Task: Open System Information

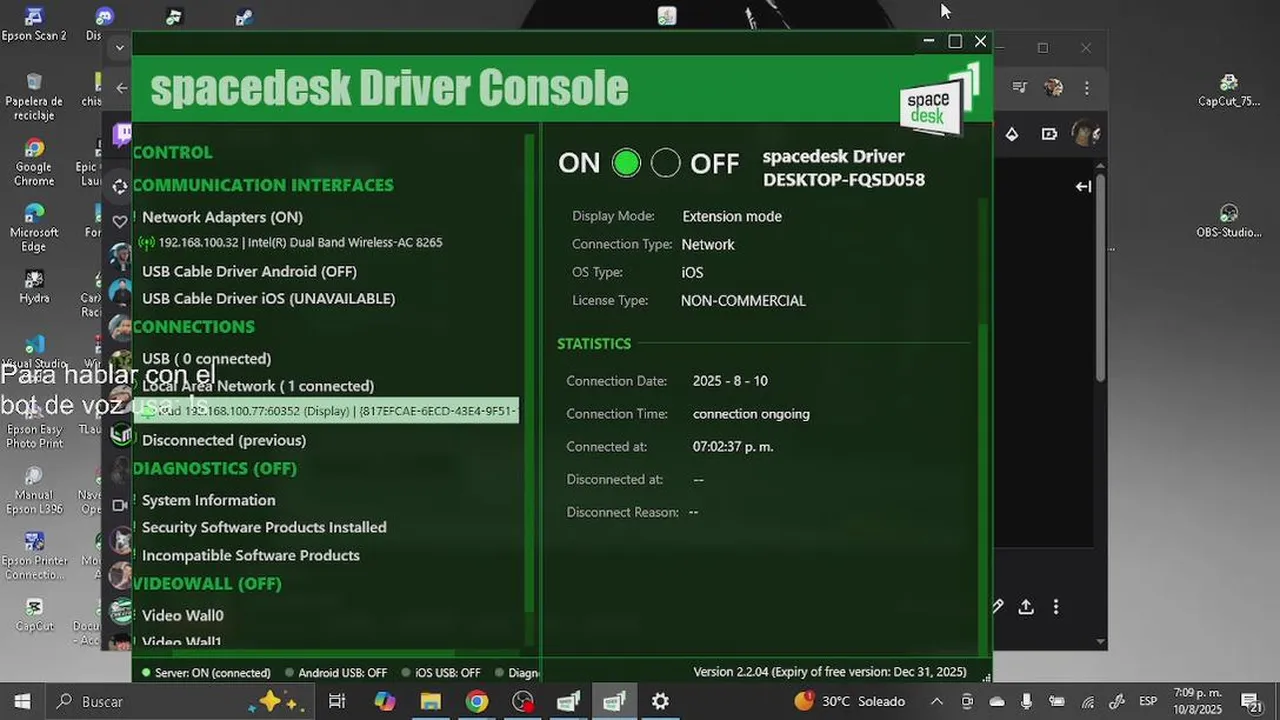Action: click(x=208, y=500)
